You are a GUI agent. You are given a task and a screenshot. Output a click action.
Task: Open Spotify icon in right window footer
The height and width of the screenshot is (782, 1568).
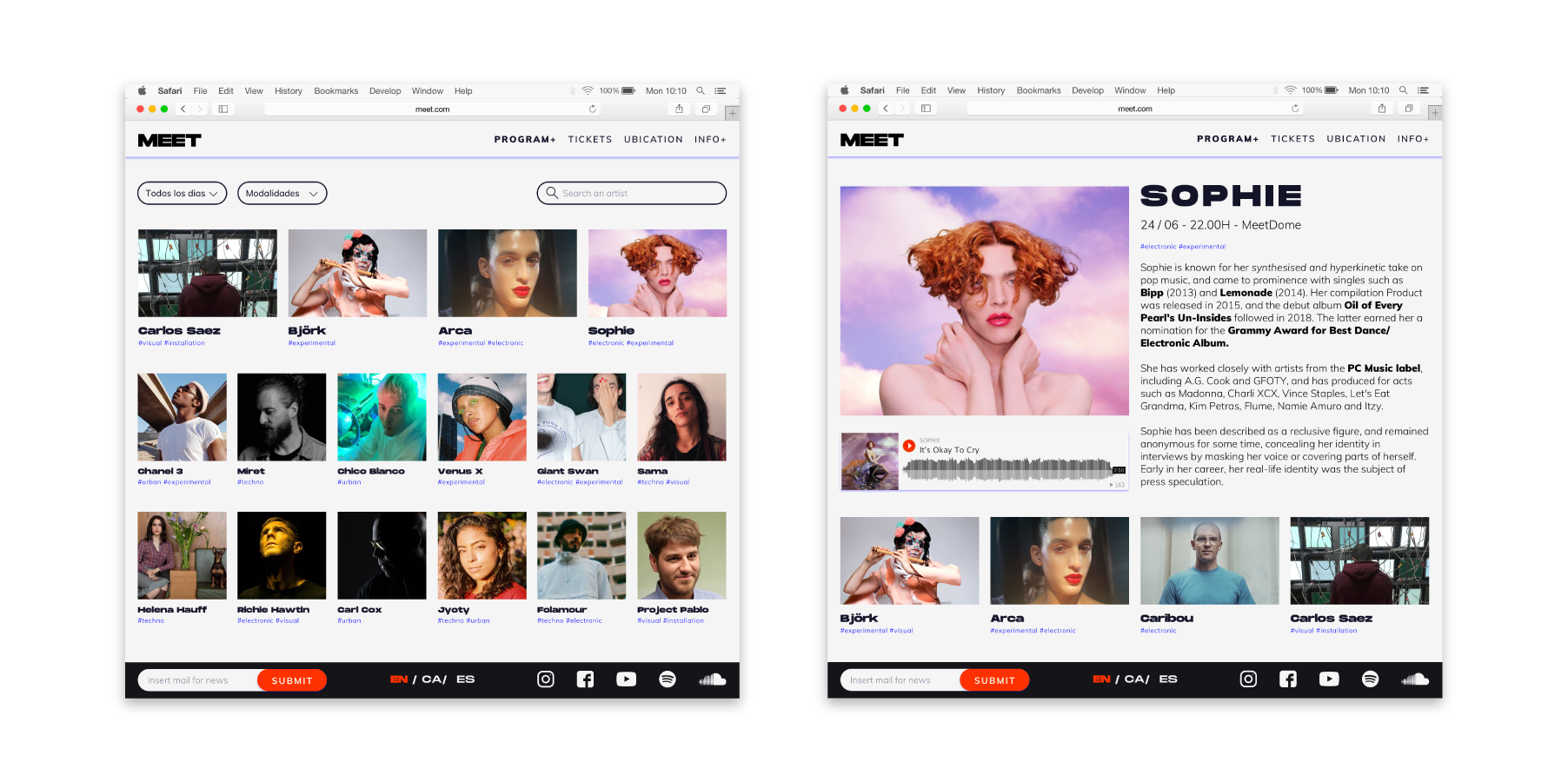(1370, 679)
